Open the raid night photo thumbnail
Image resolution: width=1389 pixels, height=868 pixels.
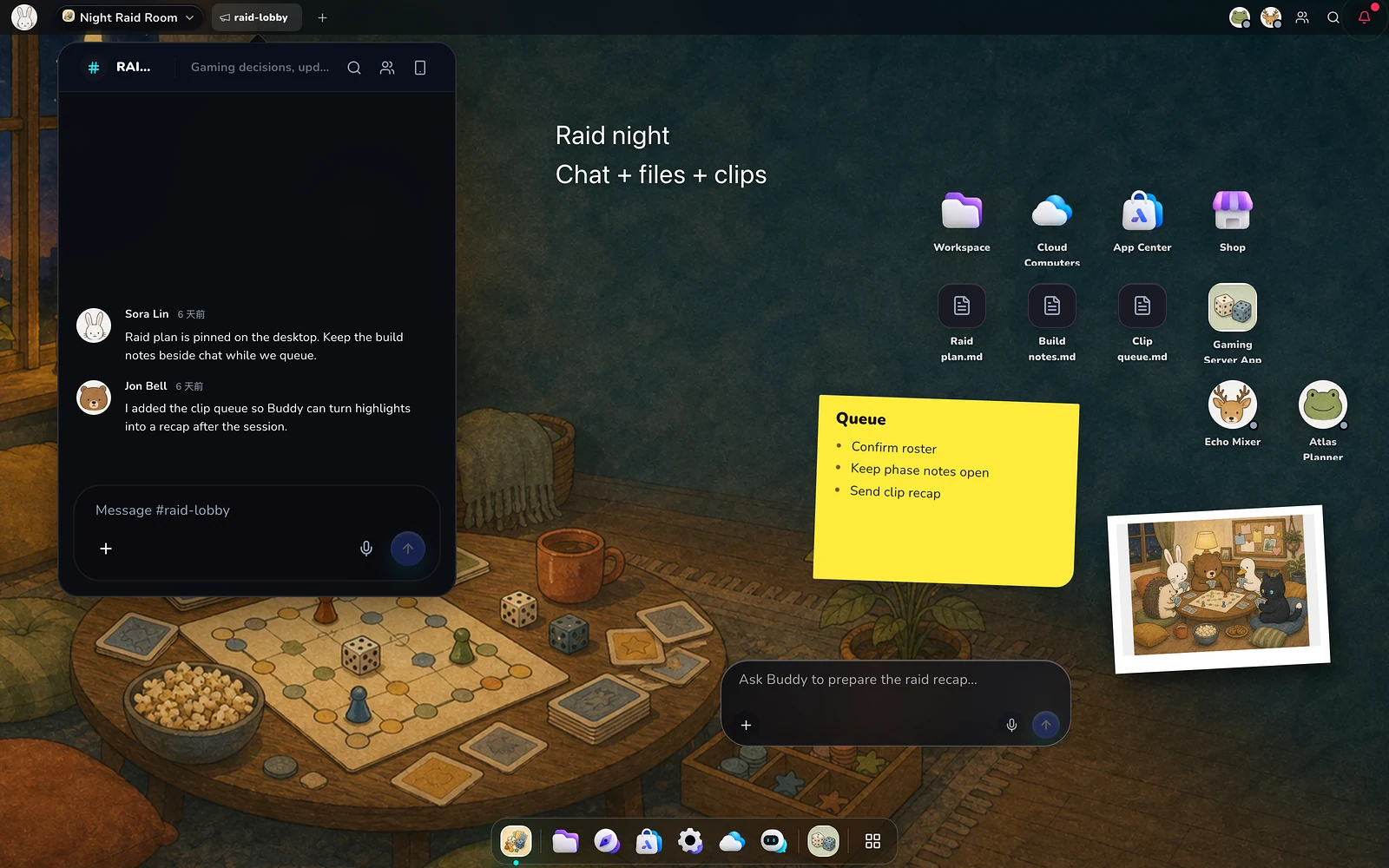[x=1219, y=589]
